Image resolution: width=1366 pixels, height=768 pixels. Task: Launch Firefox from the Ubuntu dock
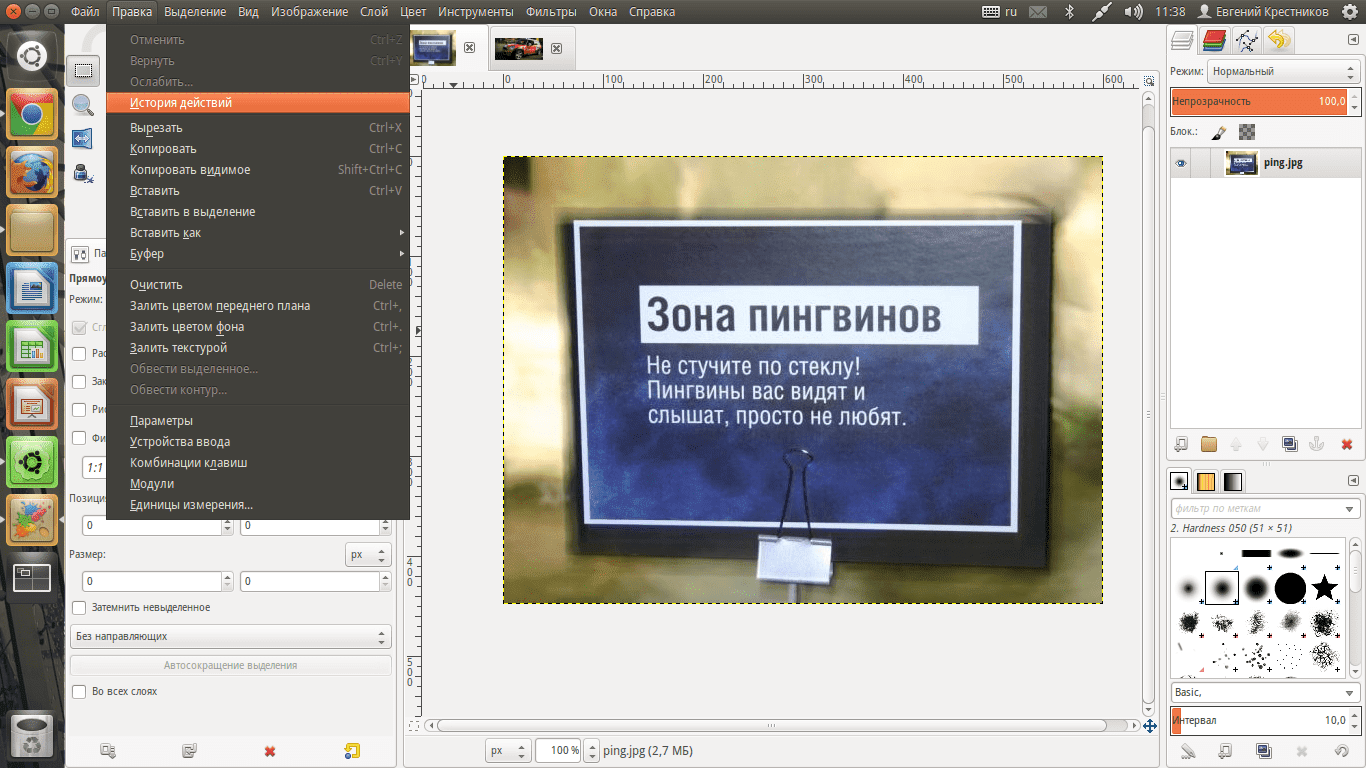(x=32, y=174)
